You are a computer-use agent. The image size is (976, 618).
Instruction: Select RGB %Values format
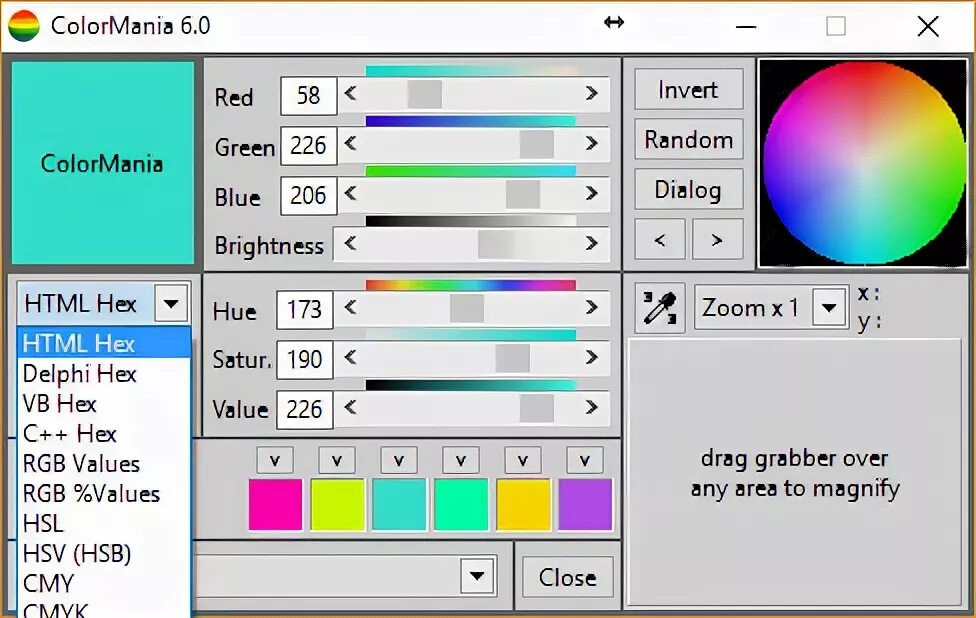click(x=104, y=494)
